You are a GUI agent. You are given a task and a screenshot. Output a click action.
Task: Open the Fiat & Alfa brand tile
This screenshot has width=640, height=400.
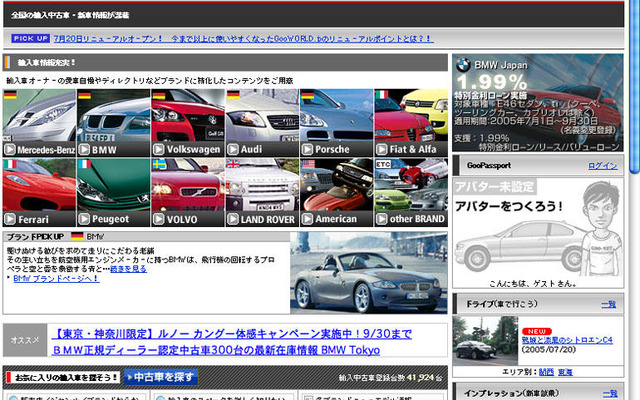click(411, 123)
